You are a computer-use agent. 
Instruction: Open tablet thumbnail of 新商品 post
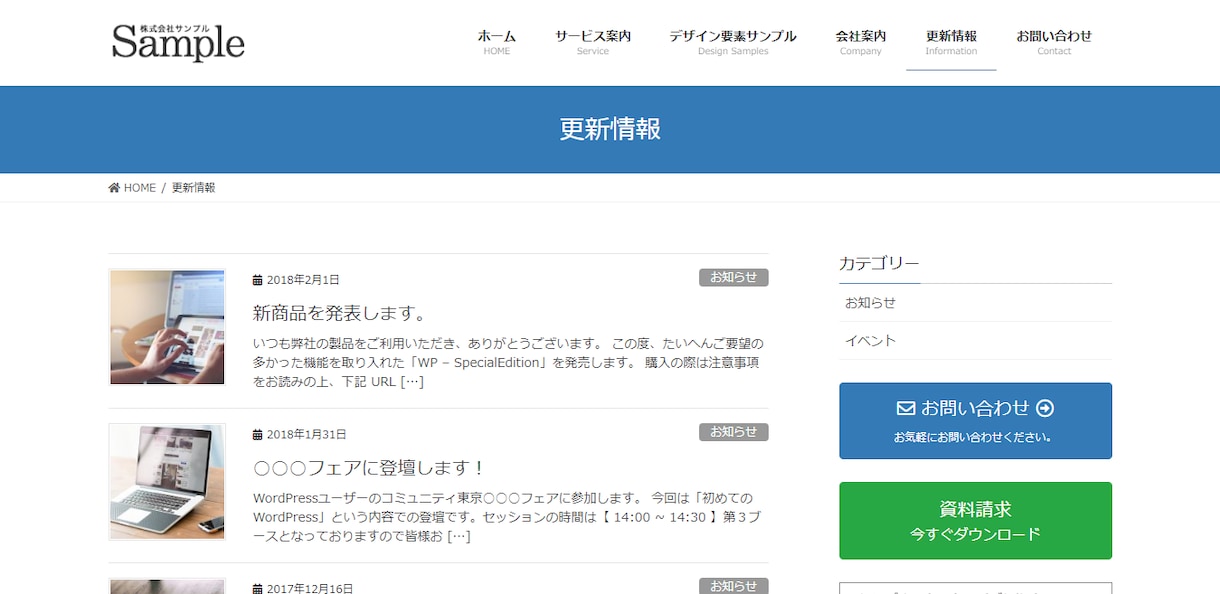[167, 327]
